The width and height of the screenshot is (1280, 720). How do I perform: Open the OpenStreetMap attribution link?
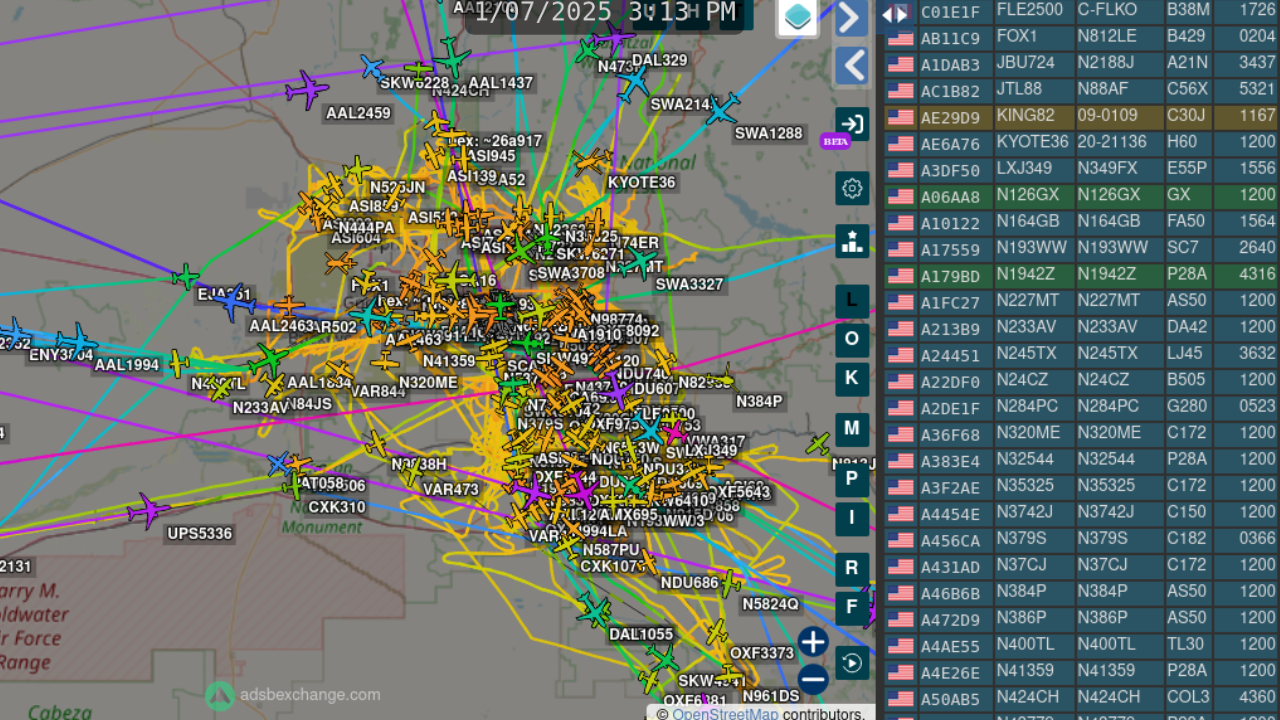[725, 714]
